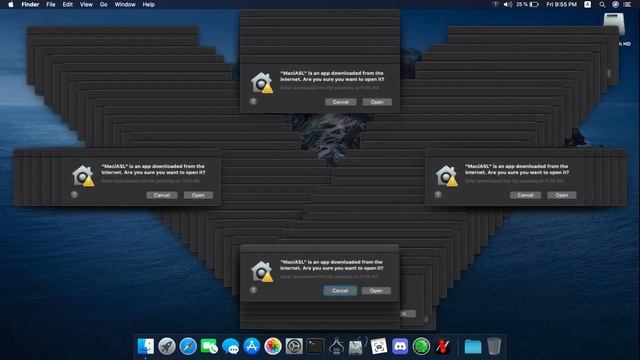This screenshot has width=640, height=360.
Task: Open the Finder menu
Action: point(30,4)
